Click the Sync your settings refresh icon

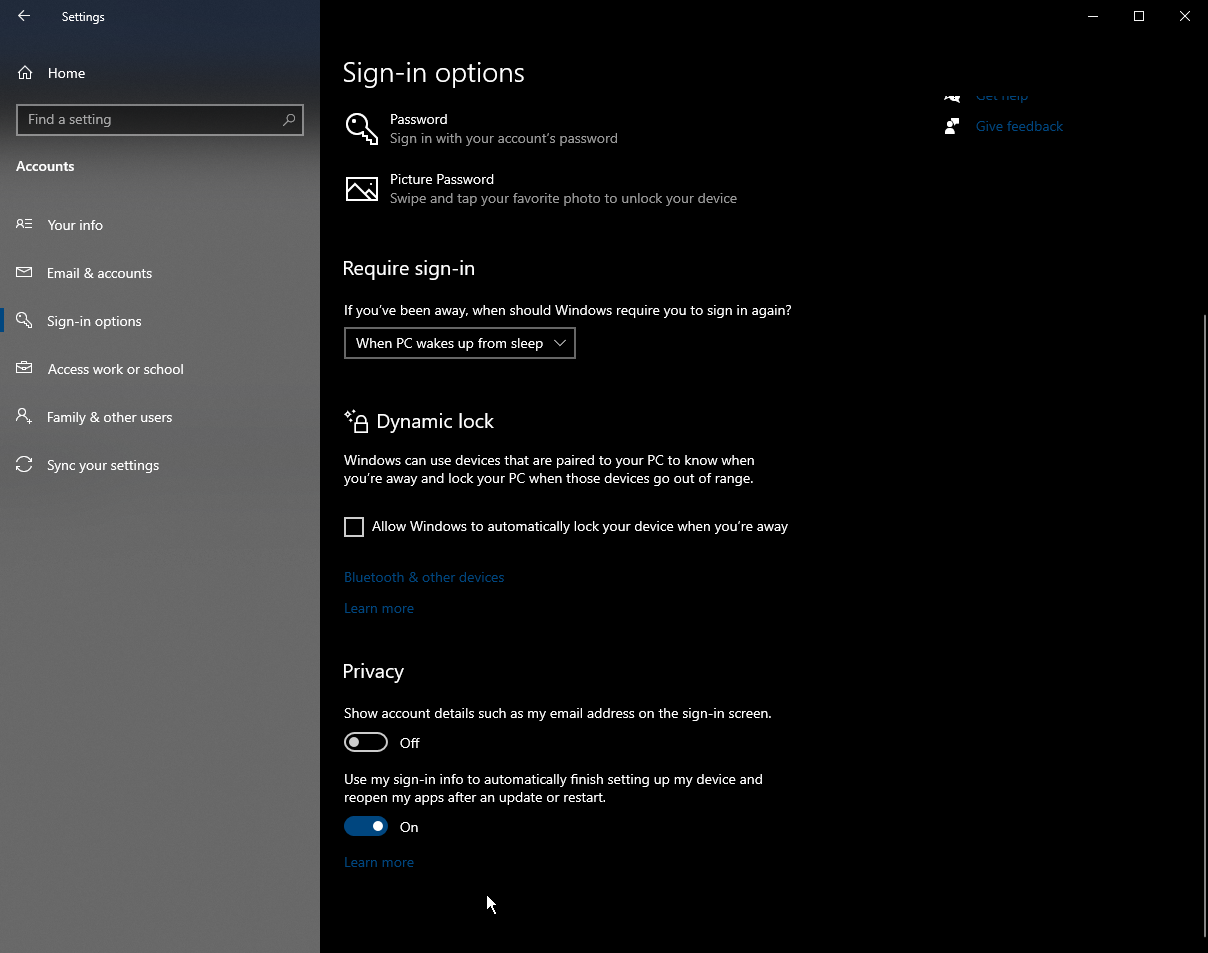(23, 465)
